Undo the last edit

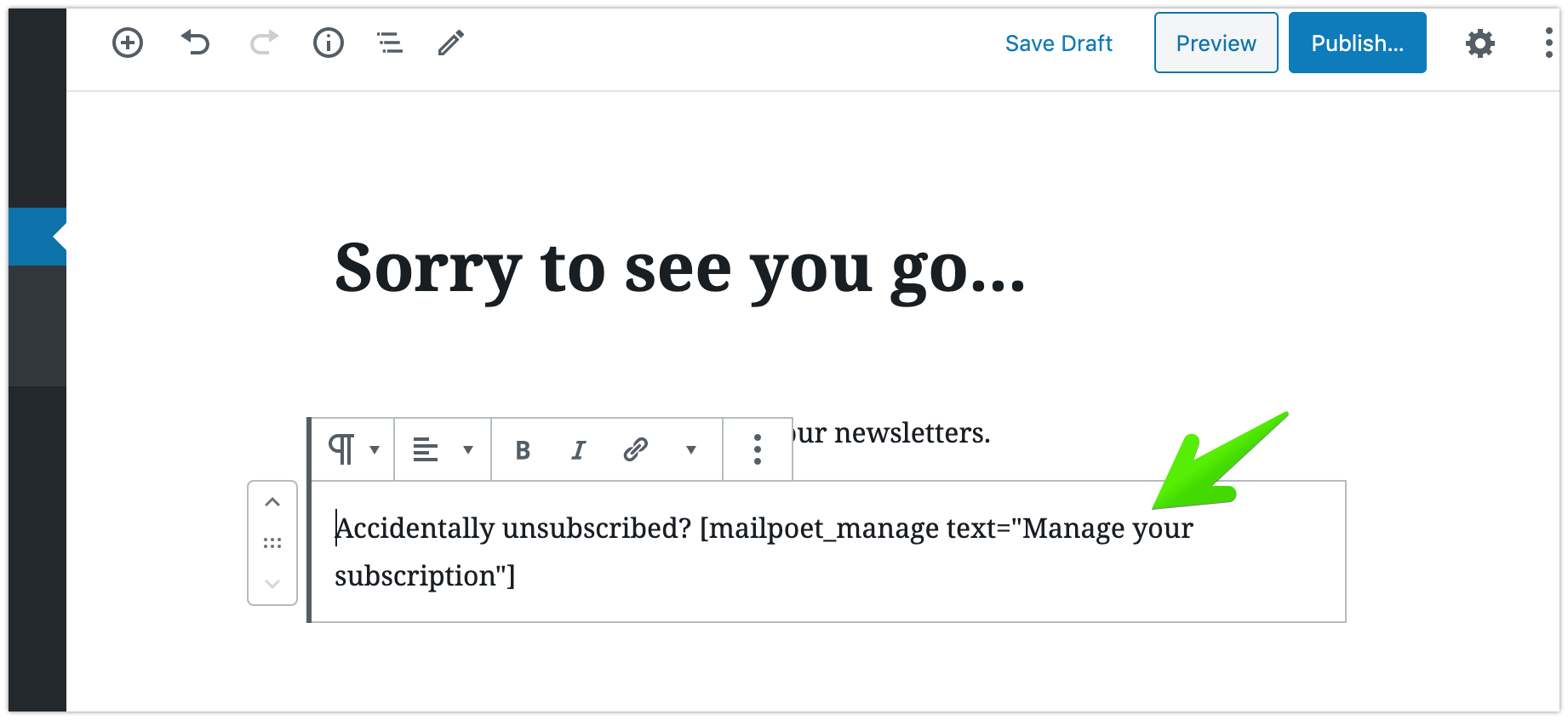[196, 43]
